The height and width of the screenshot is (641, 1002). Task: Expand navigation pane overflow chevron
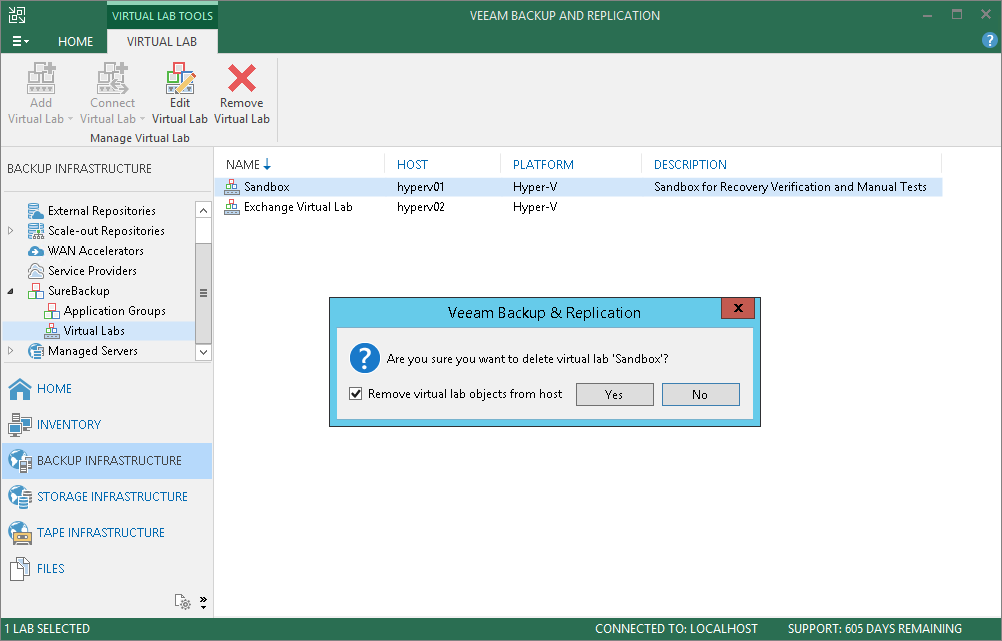203,602
